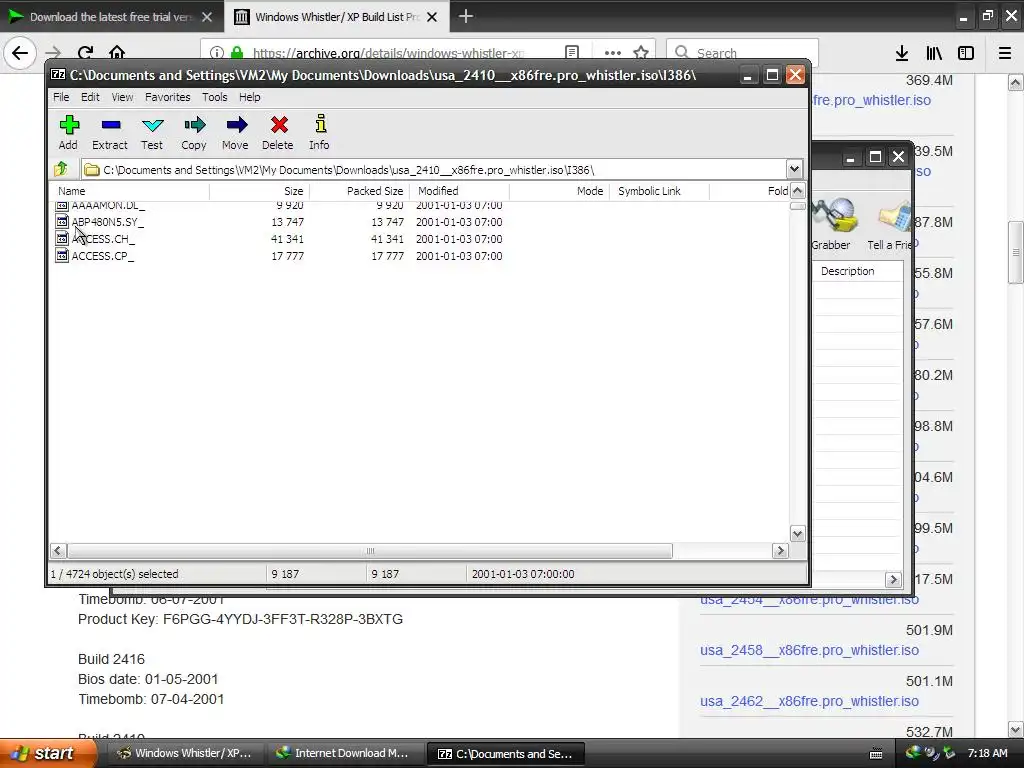Viewport: 1024px width, 768px height.
Task: Expand the 7-Zip address path dropdown
Action: (x=794, y=170)
